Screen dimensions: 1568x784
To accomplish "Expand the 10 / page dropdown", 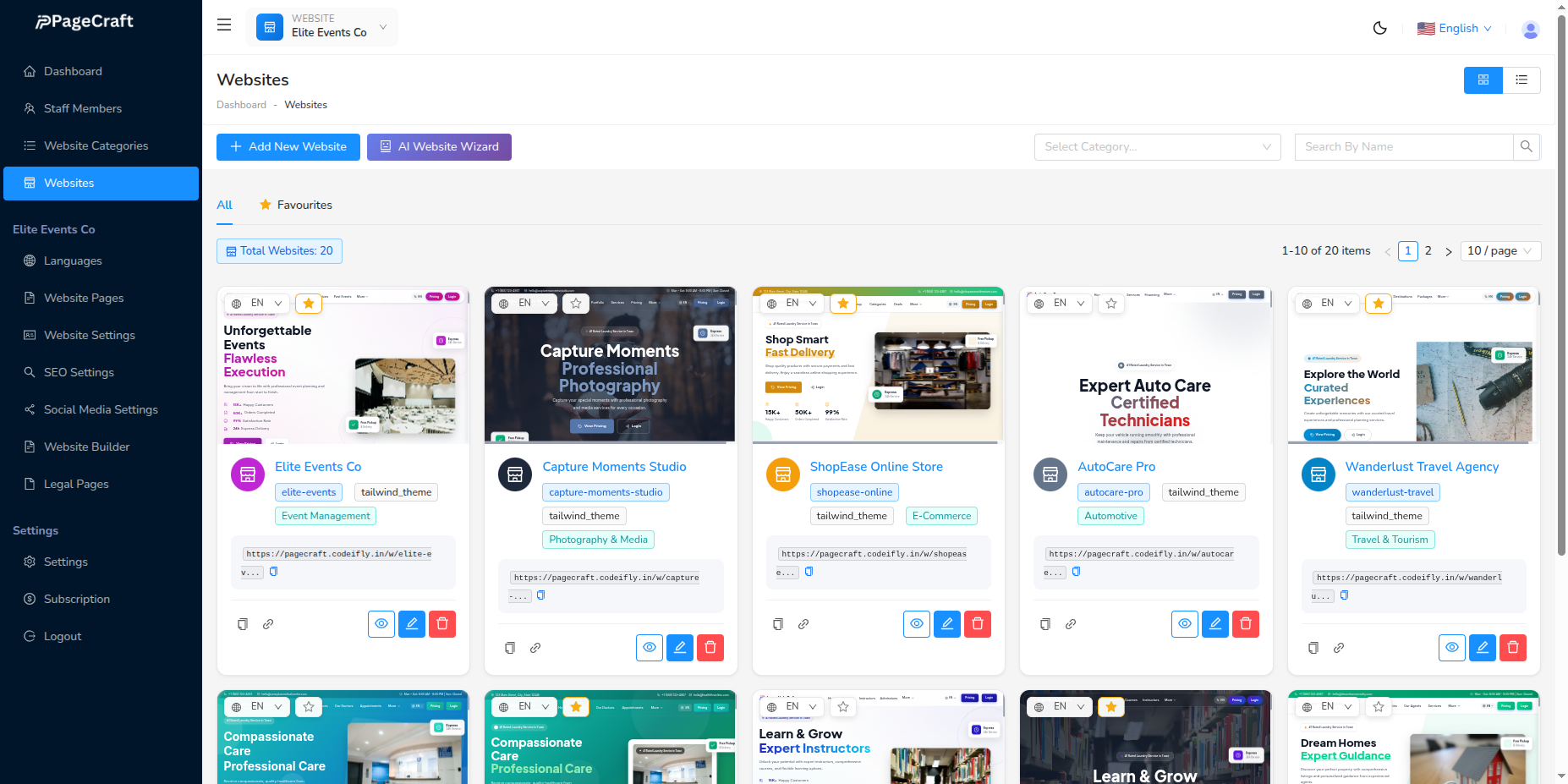I will [1500, 250].
